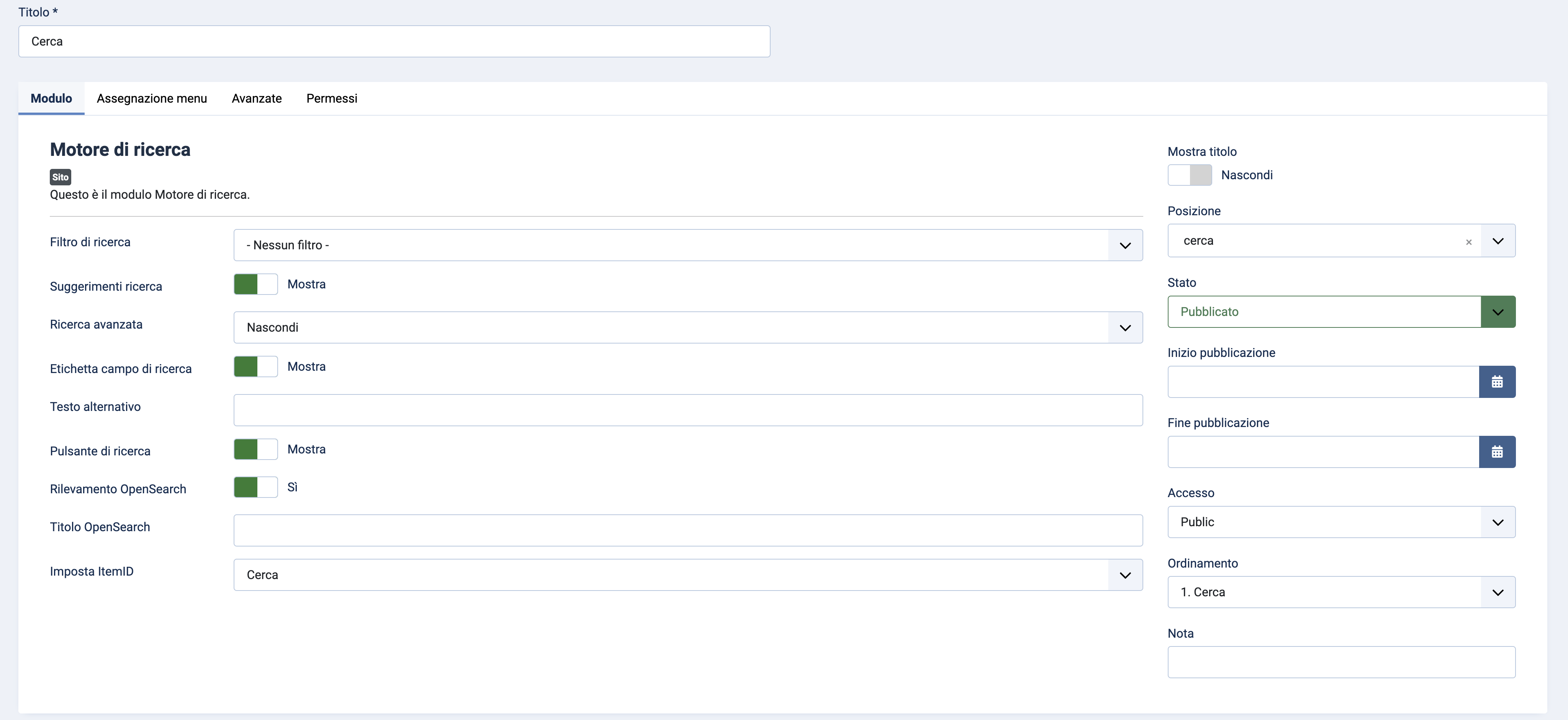Toggle the Suggerimenti ricerca switch
1568x720 pixels.
[x=256, y=284]
